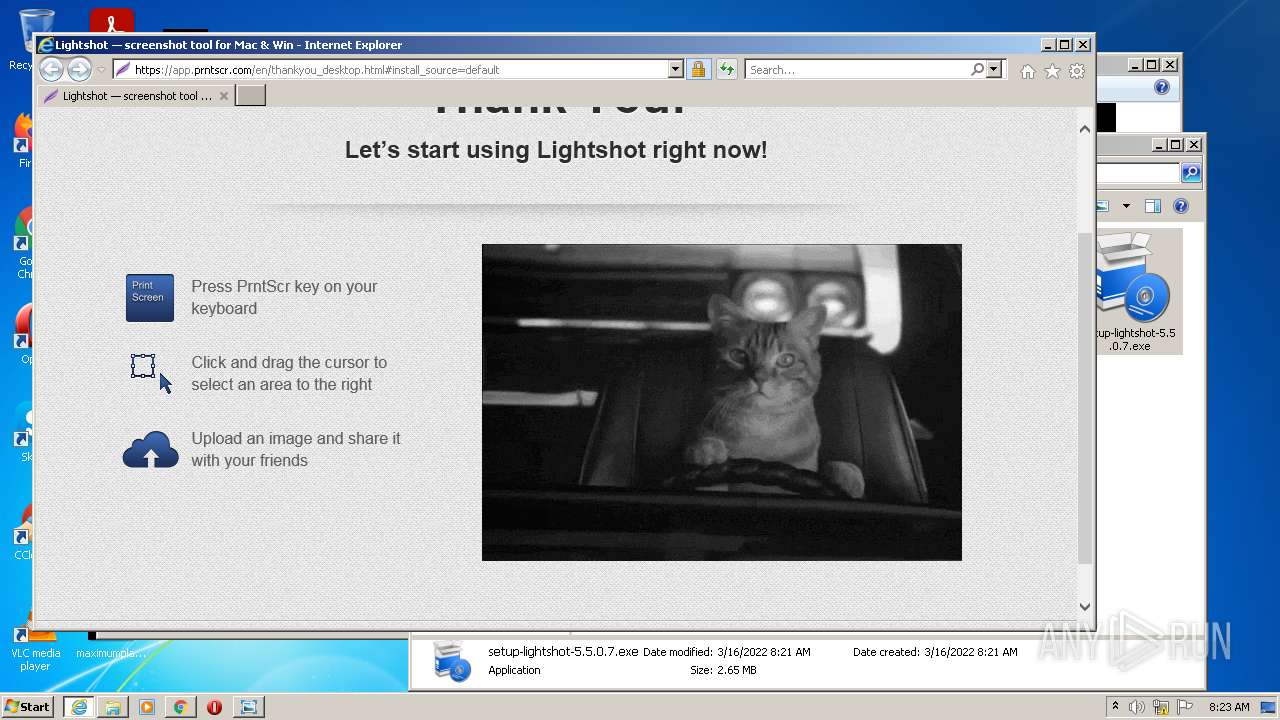Viewport: 1280px width, 720px height.
Task: Open the Windows Start menu
Action: (27, 707)
